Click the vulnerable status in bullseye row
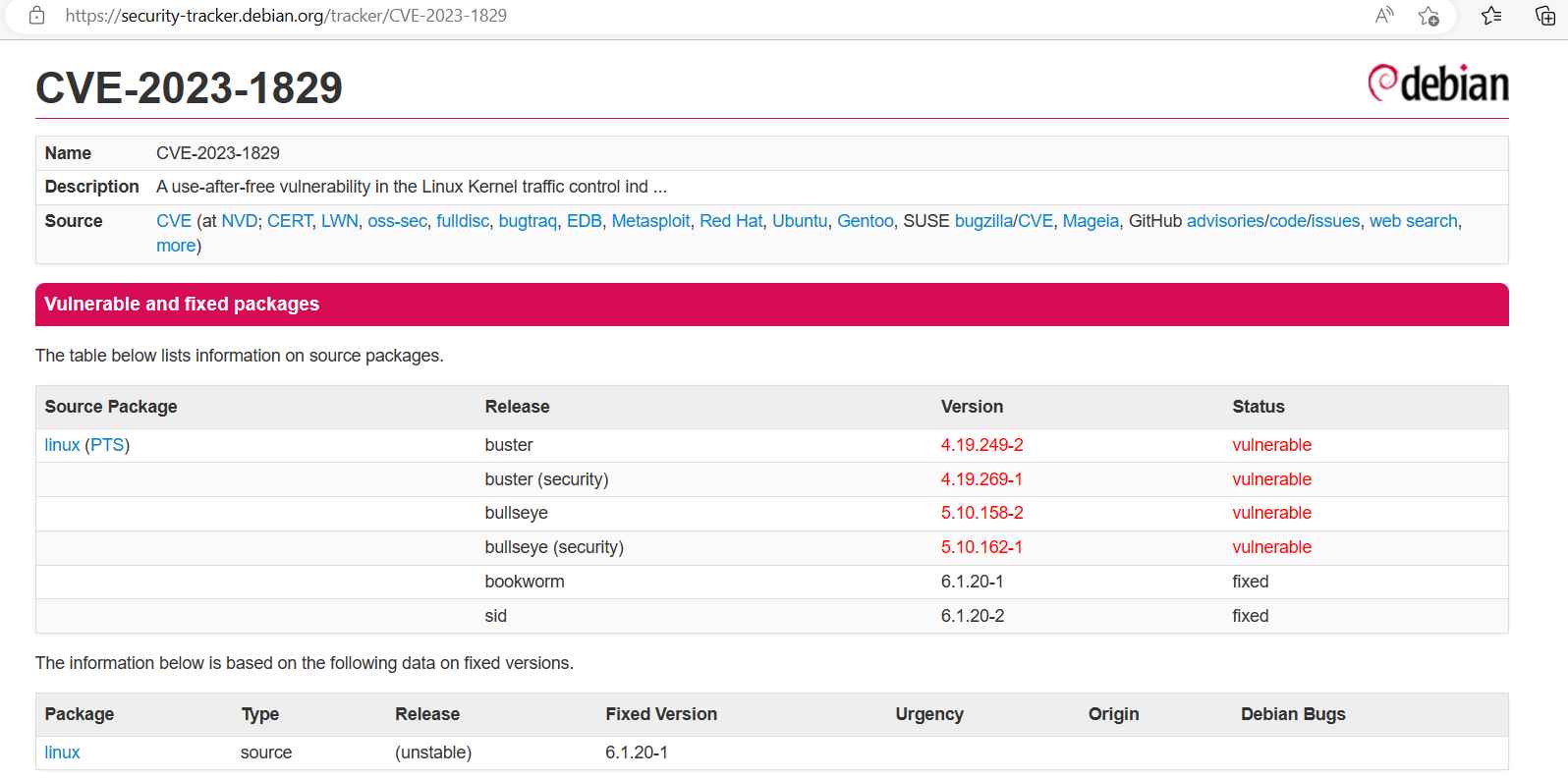 click(x=1272, y=513)
